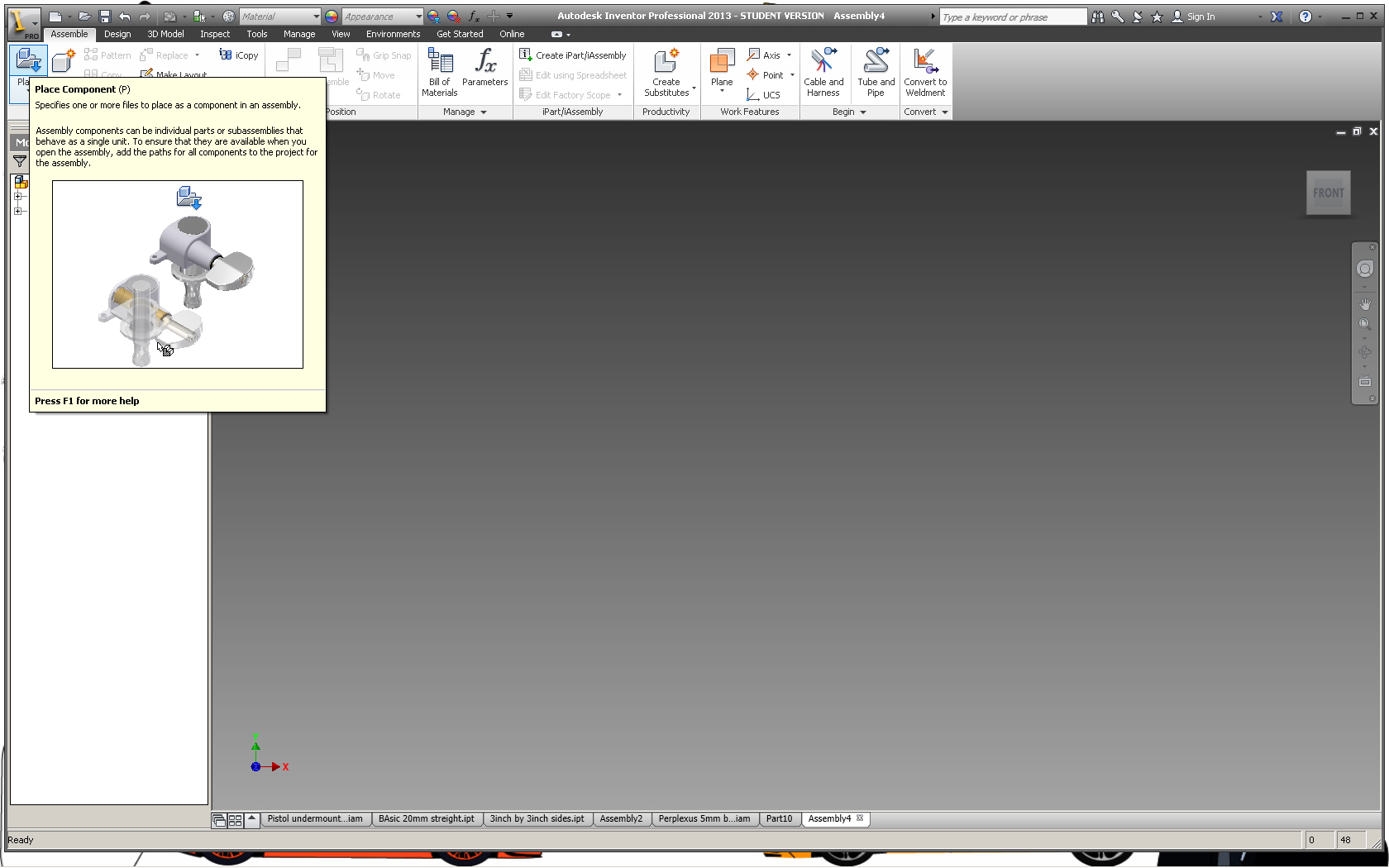This screenshot has height=868, width=1389.
Task: Click the cascade windows button at bottom
Action: [x=219, y=820]
